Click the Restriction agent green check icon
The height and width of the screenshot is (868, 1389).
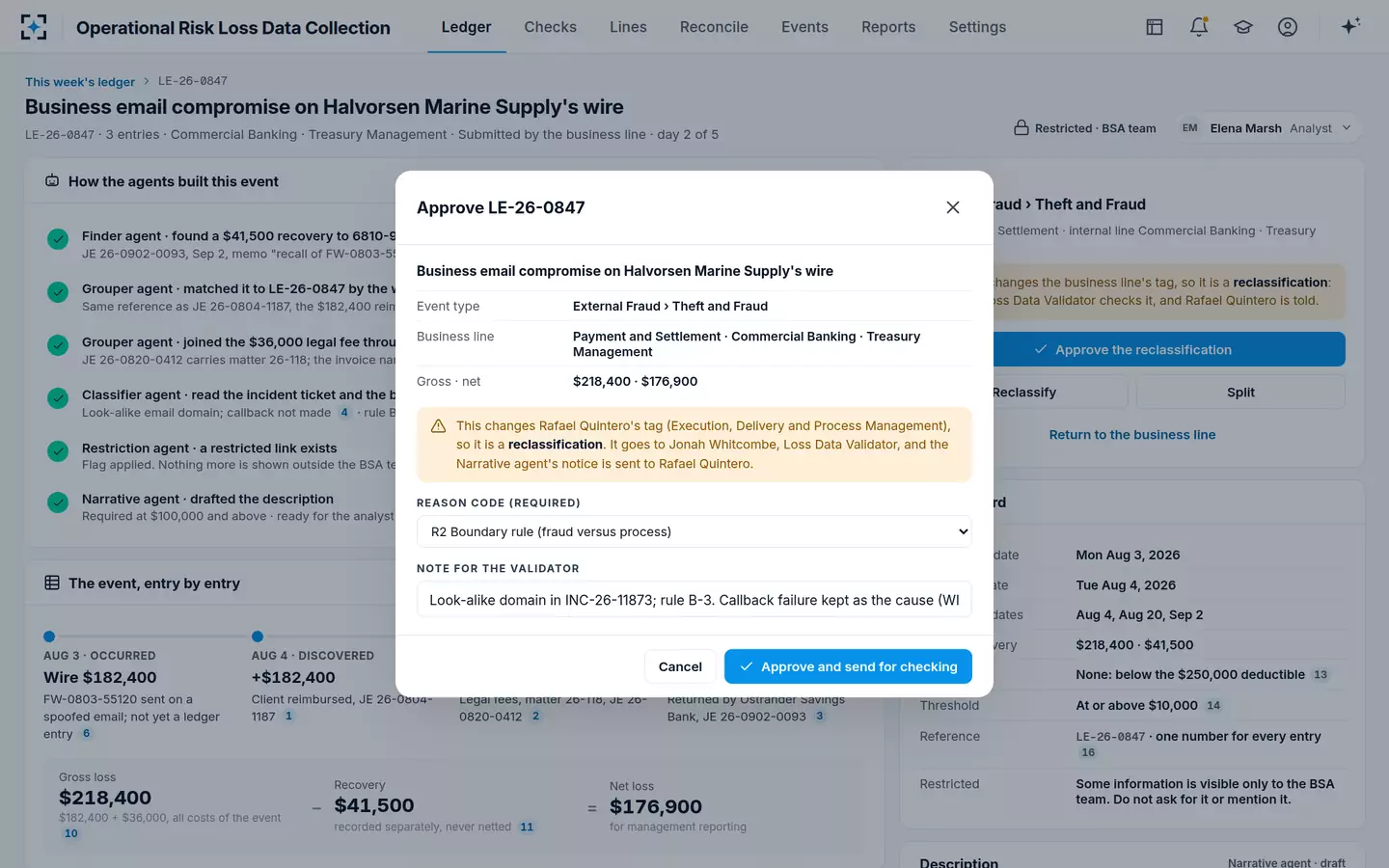pos(58,450)
